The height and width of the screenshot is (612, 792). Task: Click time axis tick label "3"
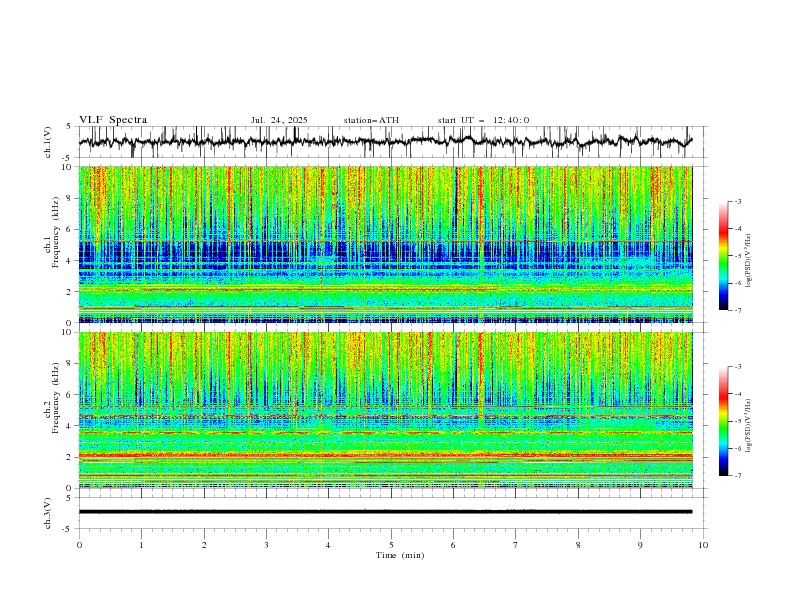coord(267,545)
